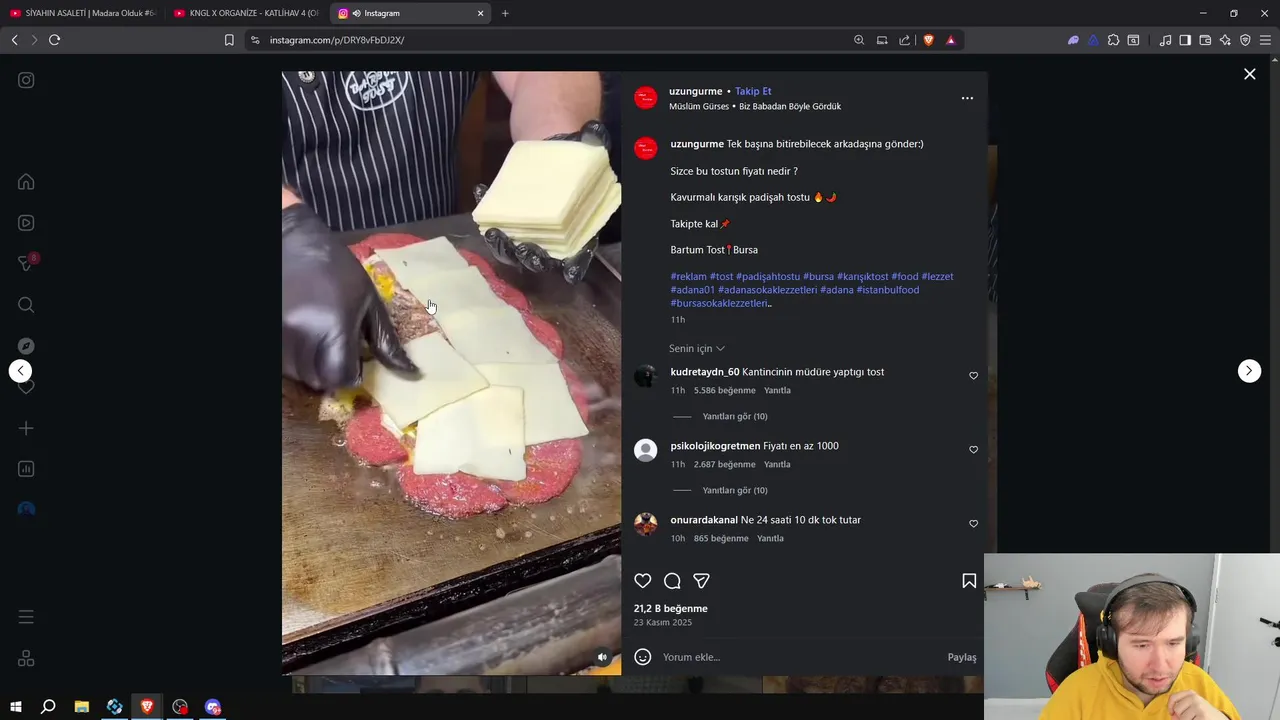Image resolution: width=1280 pixels, height=720 pixels.
Task: Click the Yorum ekle comment field
Action: 800,657
